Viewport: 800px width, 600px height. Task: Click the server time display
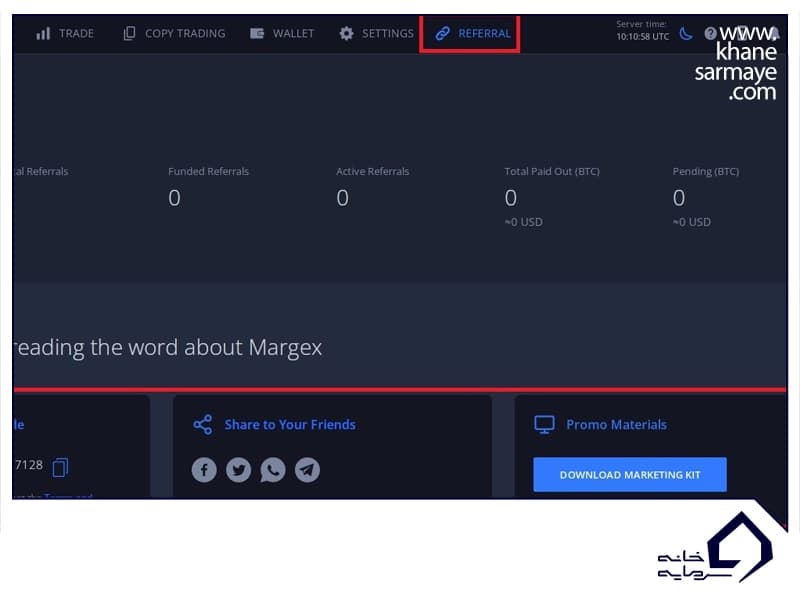point(642,31)
